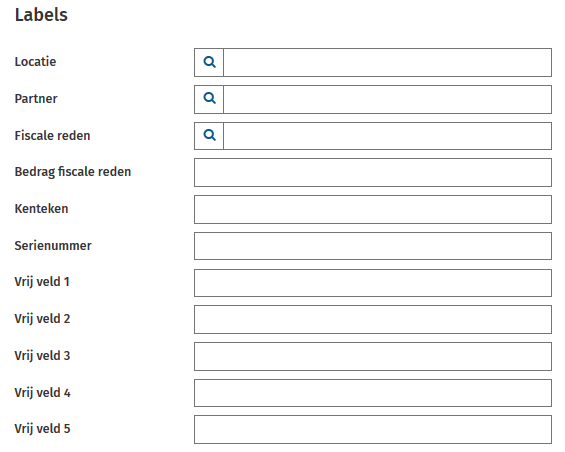
Task: Focus the Bedrag fiscale reden field
Action: 373,172
